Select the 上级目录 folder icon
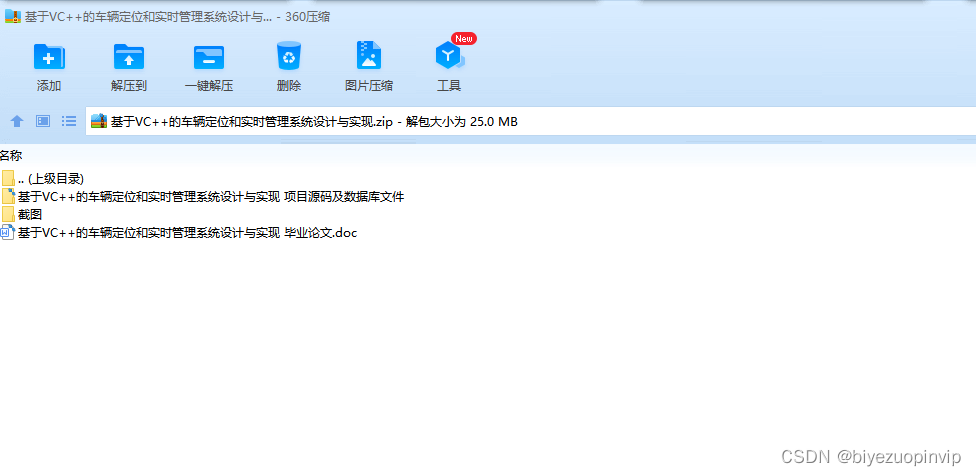Screen dimensions: 976x476 point(8,179)
